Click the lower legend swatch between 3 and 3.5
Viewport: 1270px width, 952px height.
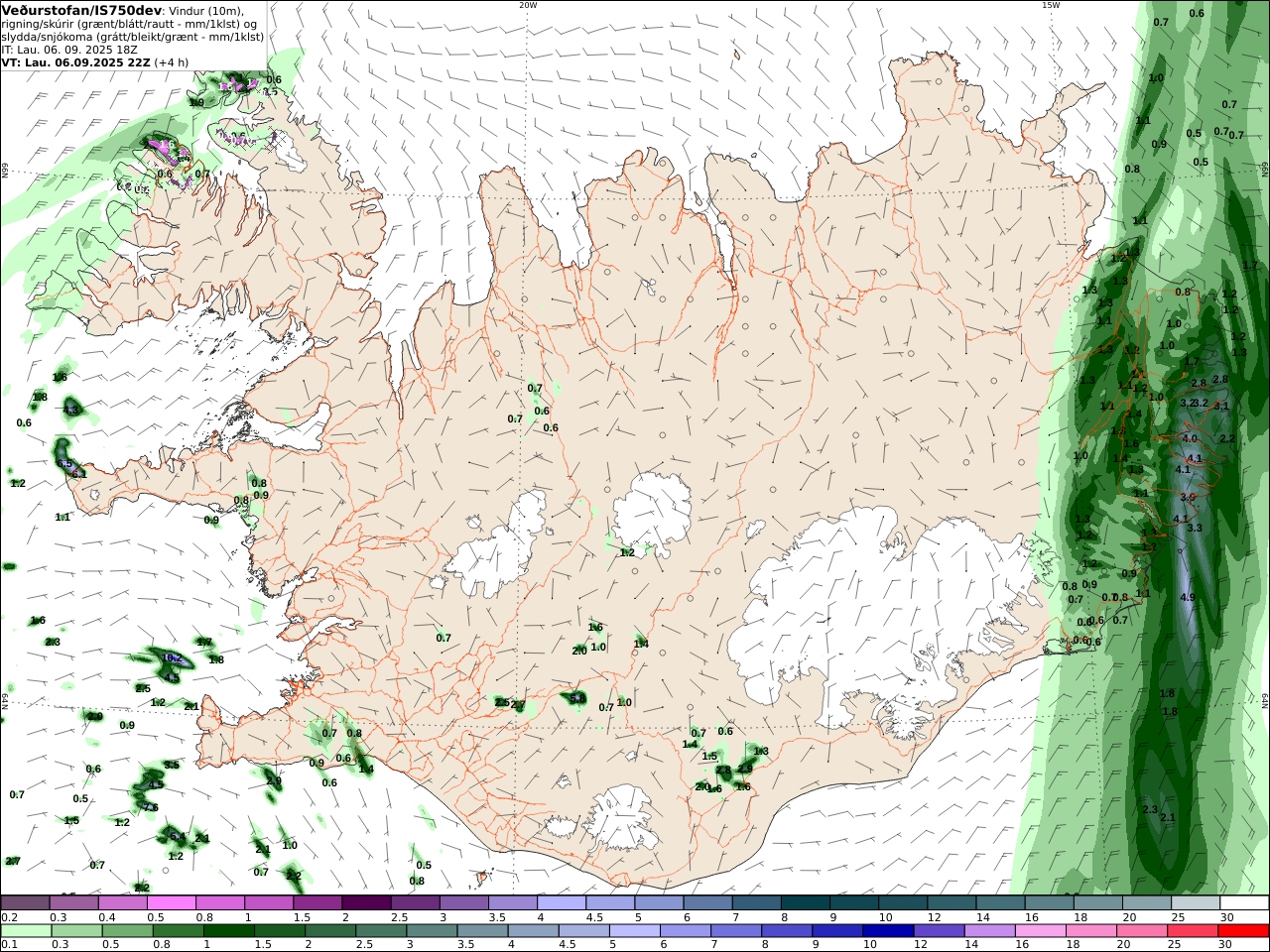431,930
